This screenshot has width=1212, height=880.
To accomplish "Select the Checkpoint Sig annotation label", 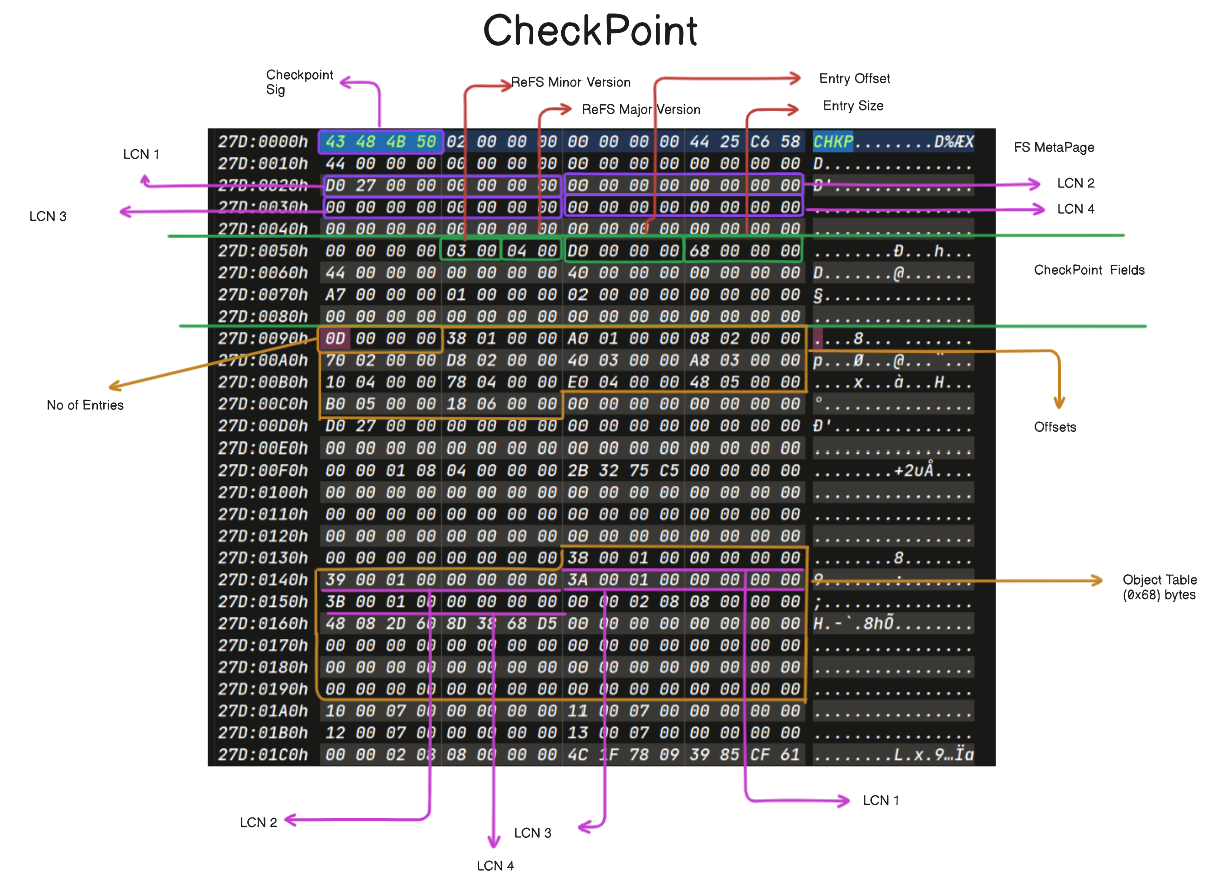I will click(299, 82).
